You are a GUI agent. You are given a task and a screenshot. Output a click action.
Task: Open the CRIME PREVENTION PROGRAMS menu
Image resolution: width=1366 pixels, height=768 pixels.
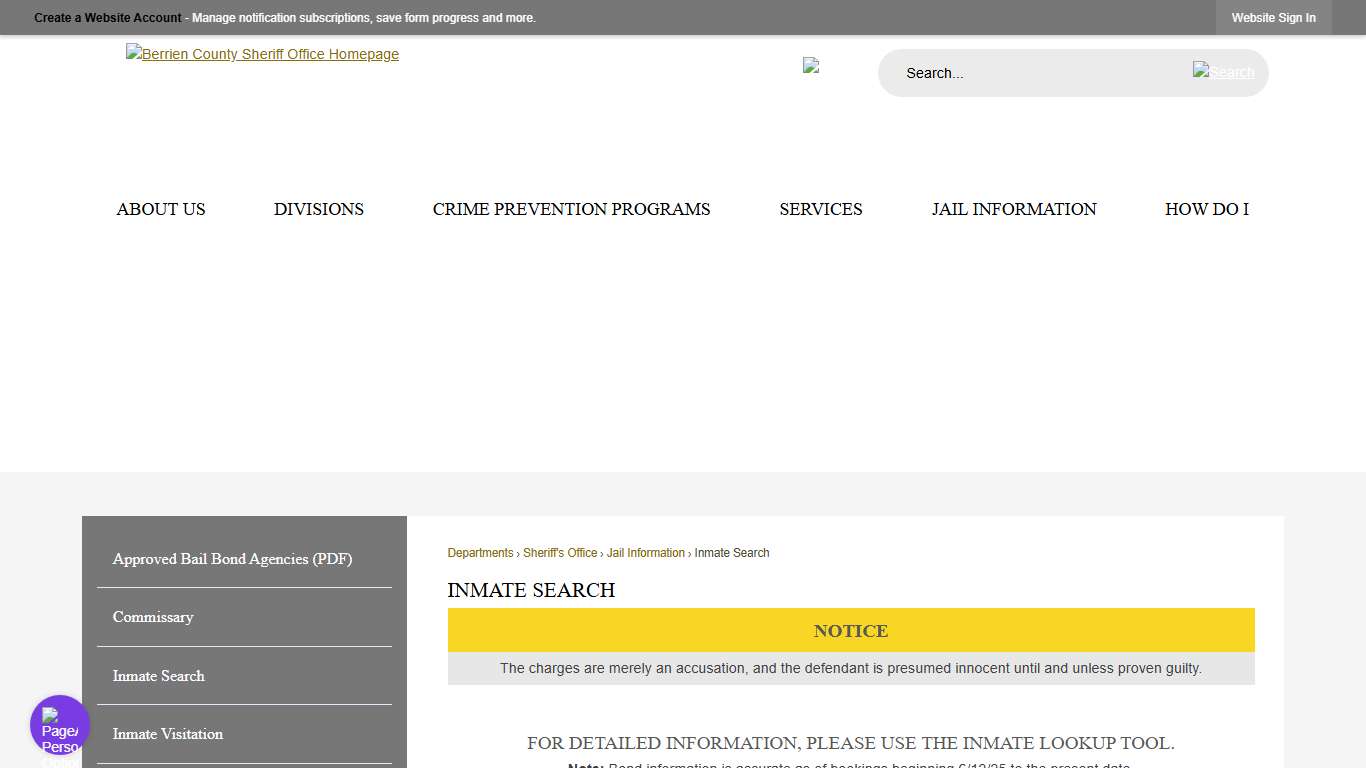(571, 209)
